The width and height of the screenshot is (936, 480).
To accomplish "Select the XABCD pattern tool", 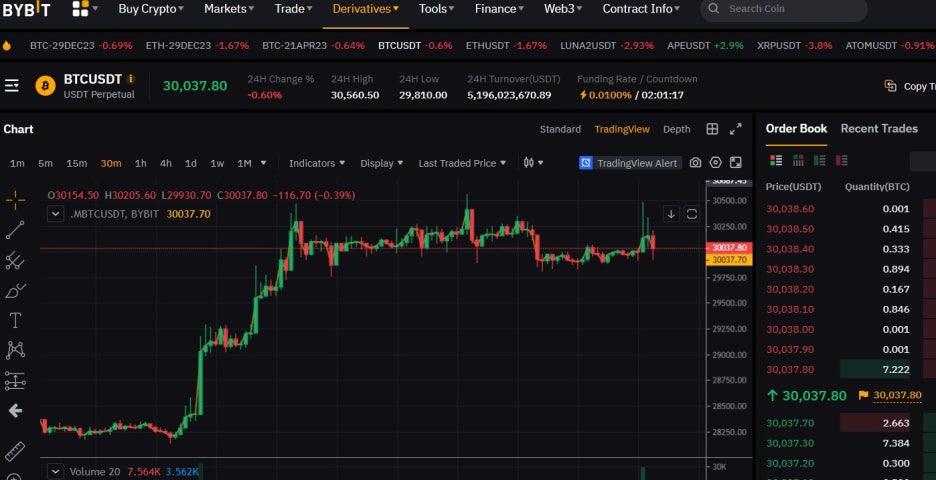I will 15,350.
